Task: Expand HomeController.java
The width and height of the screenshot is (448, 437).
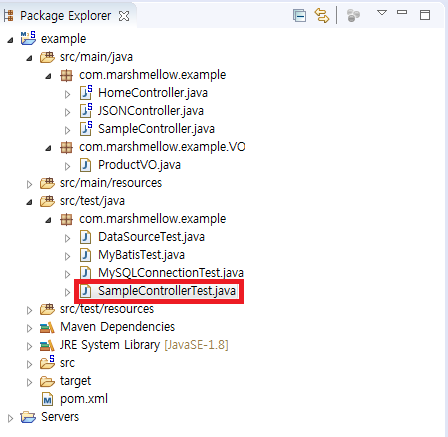Action: (67, 94)
